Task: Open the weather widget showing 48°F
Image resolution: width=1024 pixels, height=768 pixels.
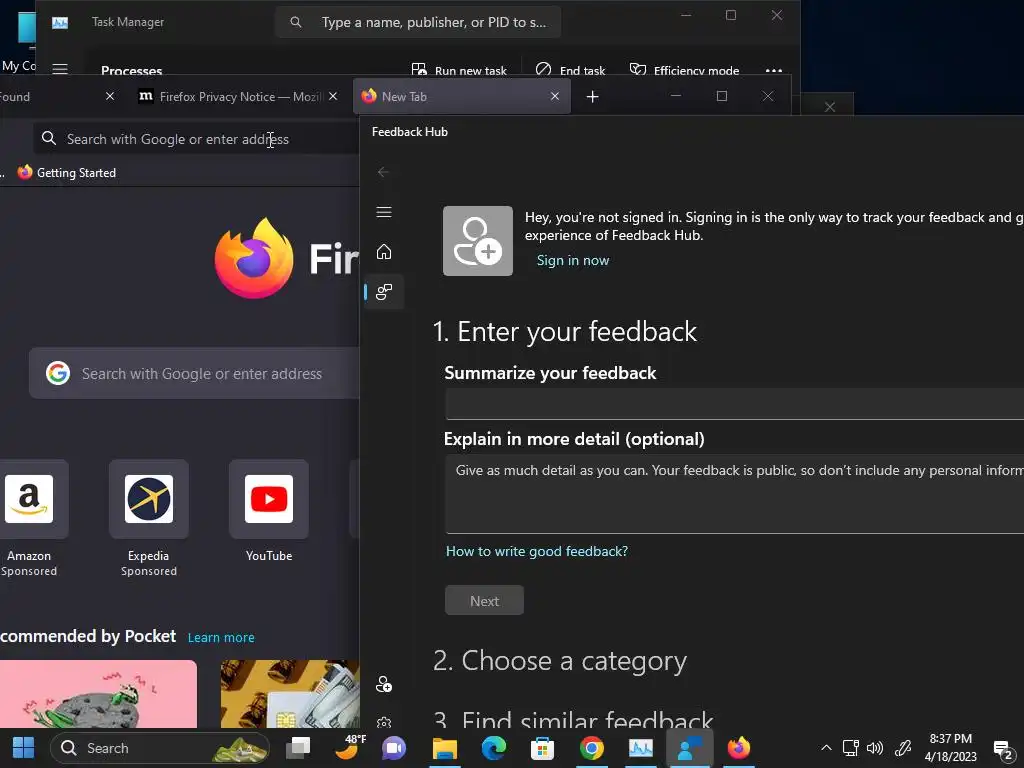Action: [x=348, y=748]
